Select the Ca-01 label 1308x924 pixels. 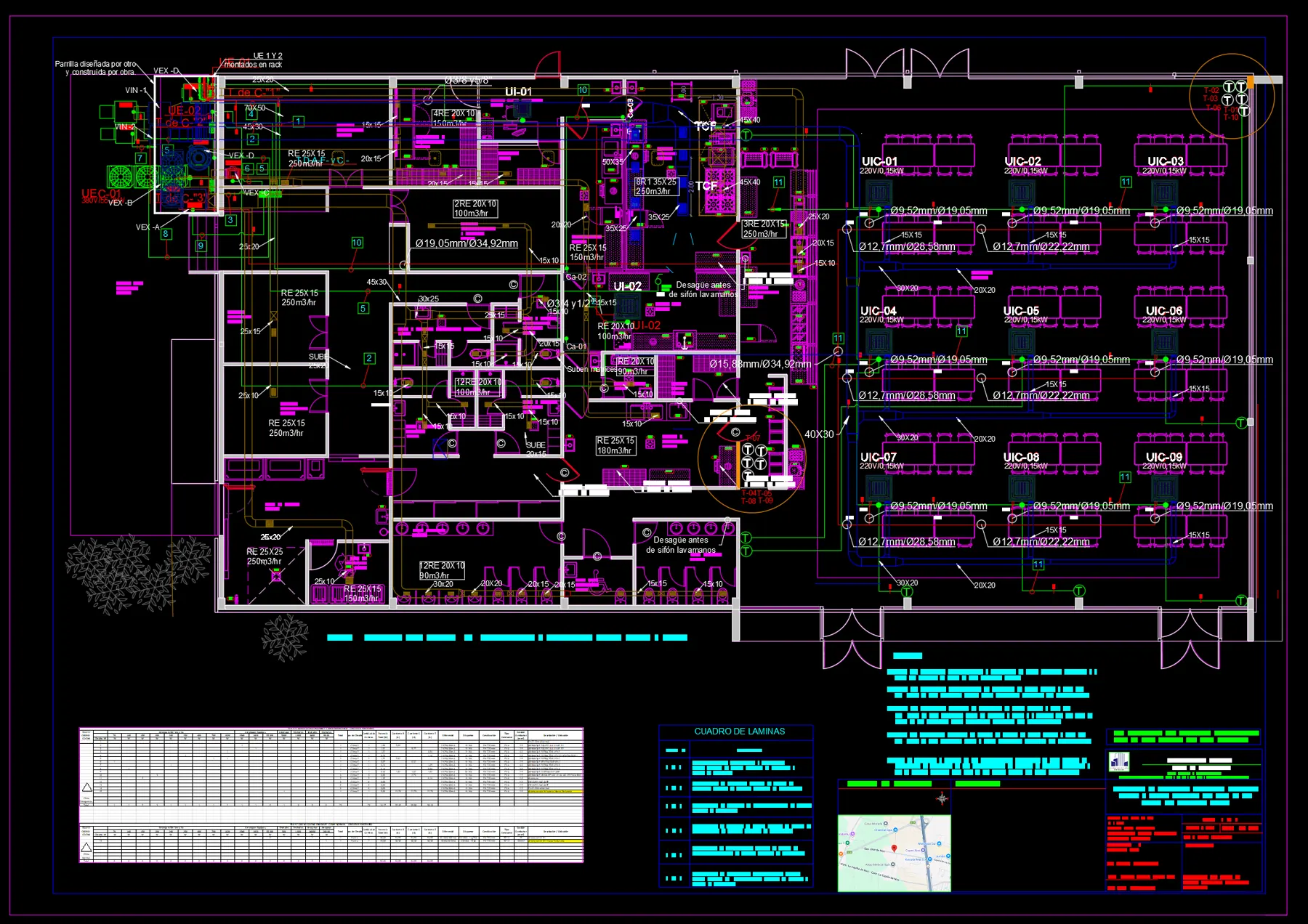pos(576,346)
